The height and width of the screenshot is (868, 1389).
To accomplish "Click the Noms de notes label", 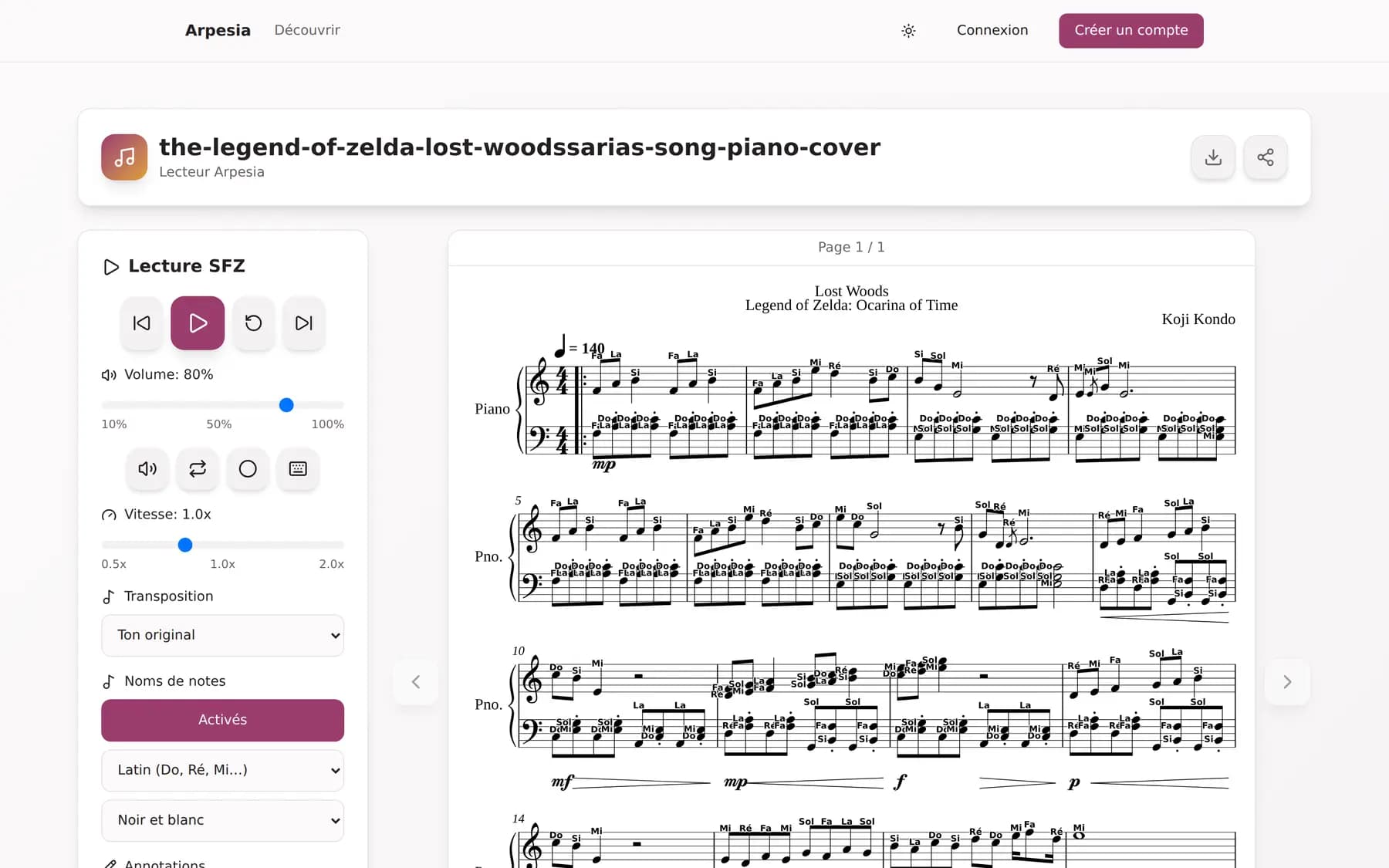I will point(175,681).
